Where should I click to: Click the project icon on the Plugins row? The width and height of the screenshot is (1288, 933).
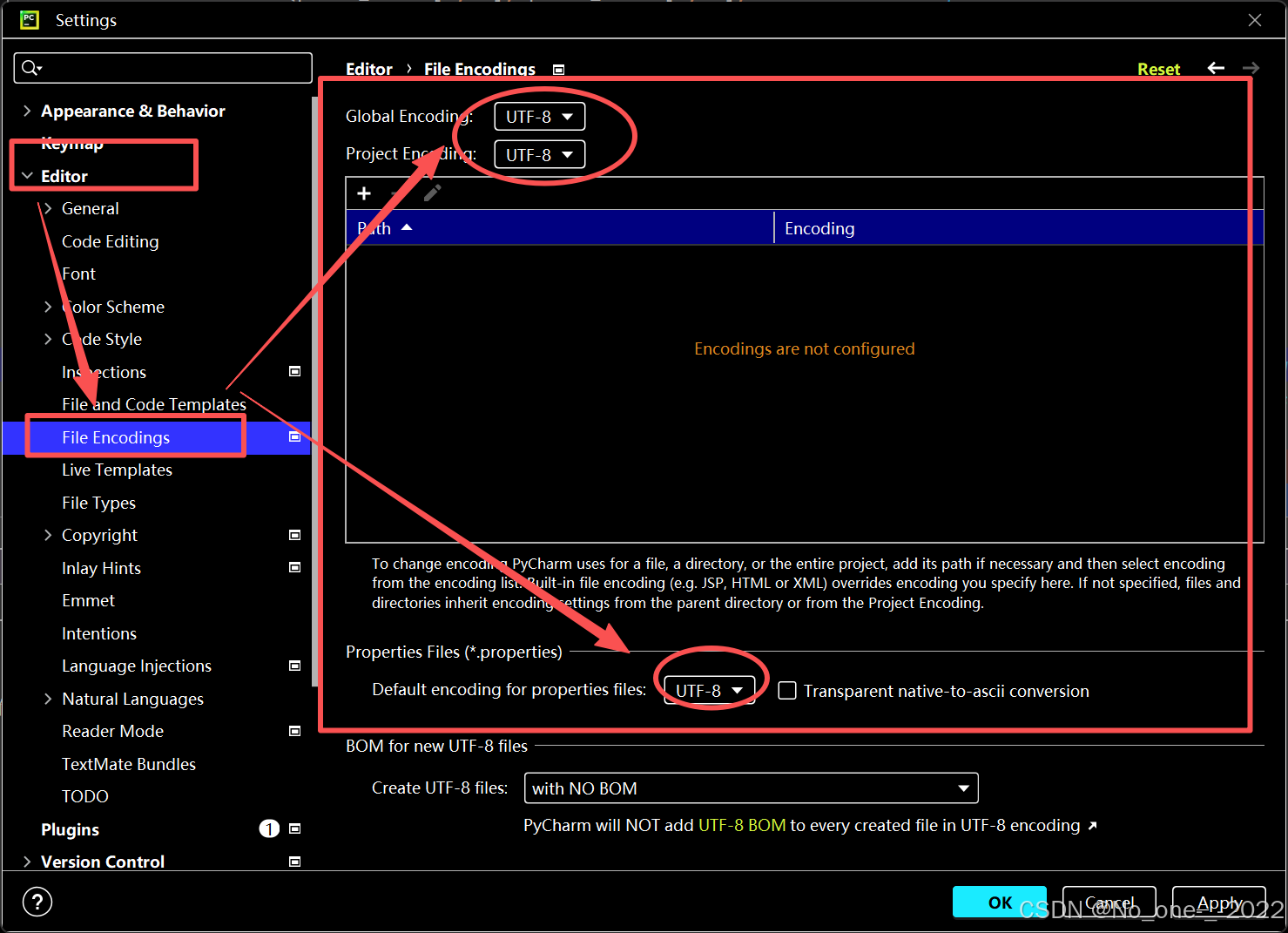click(x=294, y=828)
